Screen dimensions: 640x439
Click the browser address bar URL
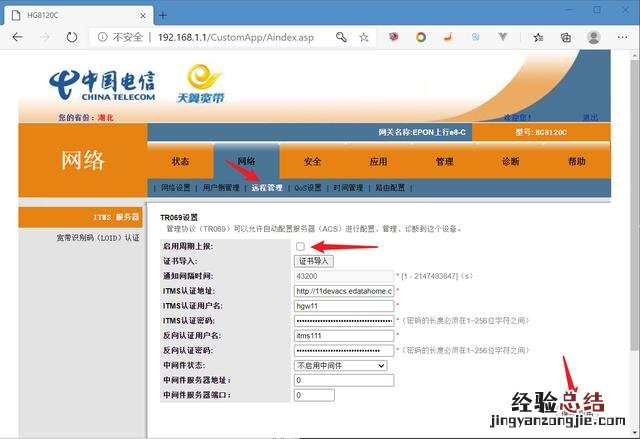(x=236, y=38)
